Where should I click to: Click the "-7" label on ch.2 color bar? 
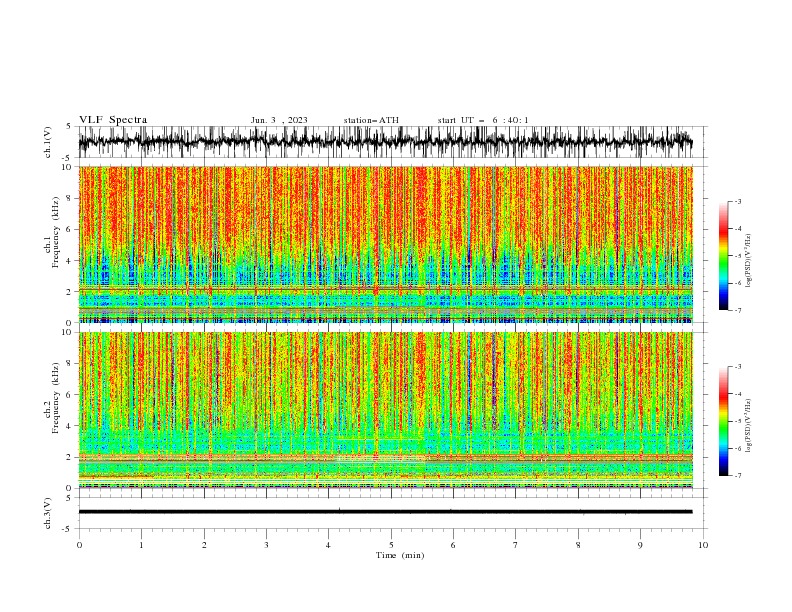[738, 476]
